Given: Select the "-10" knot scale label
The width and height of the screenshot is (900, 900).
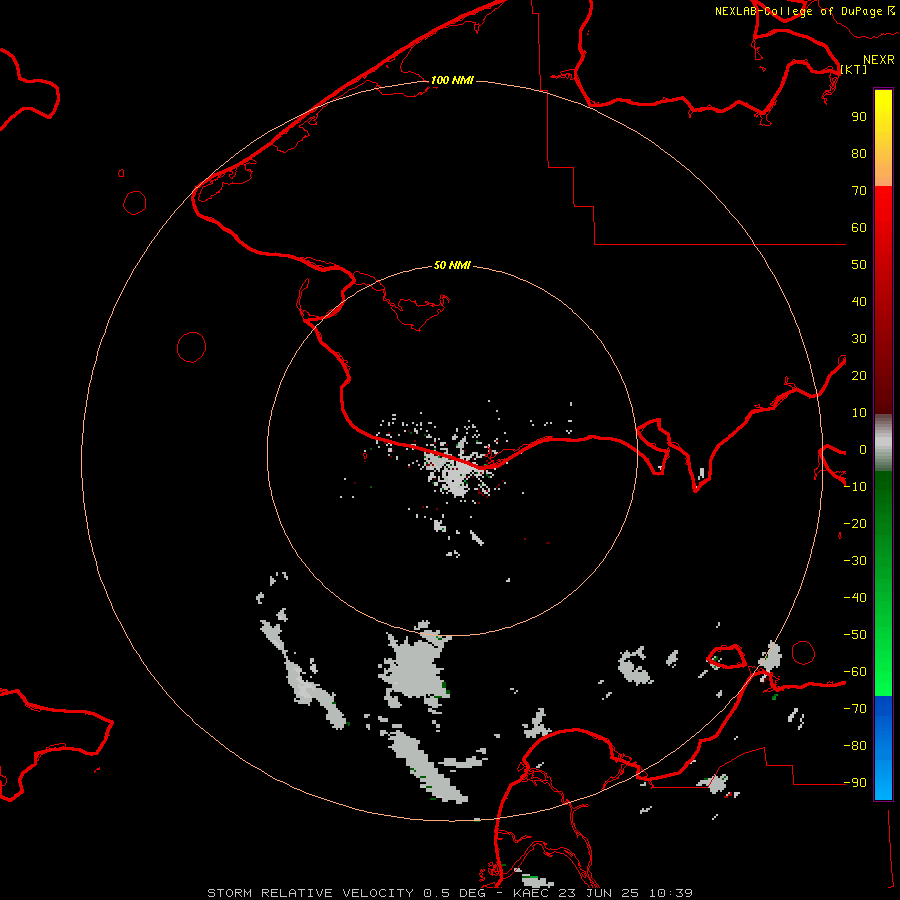Looking at the screenshot, I should 855,487.
